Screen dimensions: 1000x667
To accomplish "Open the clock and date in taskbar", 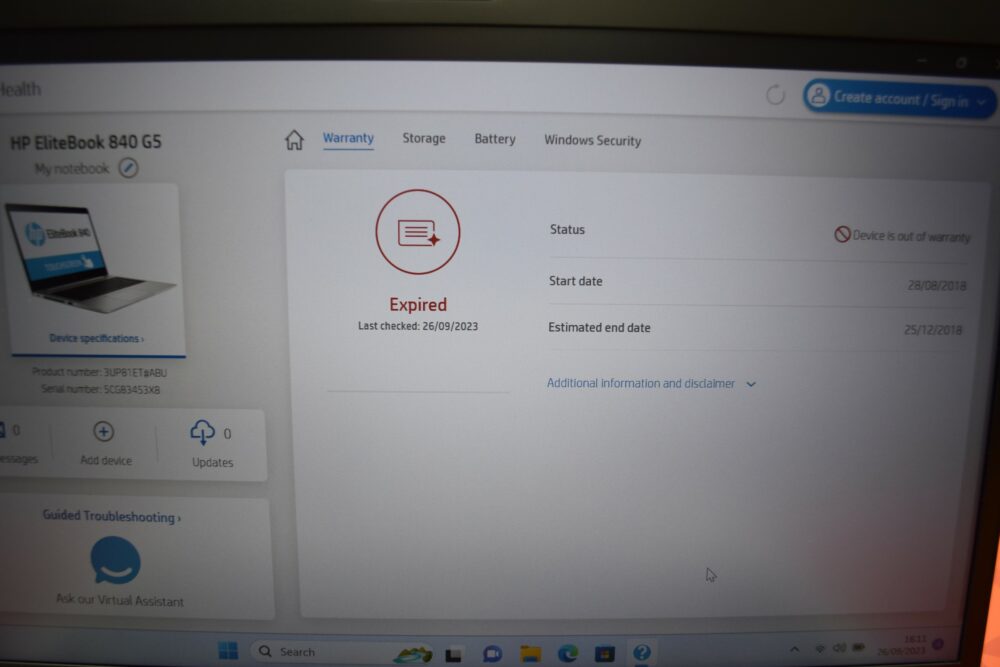I will click(x=902, y=645).
